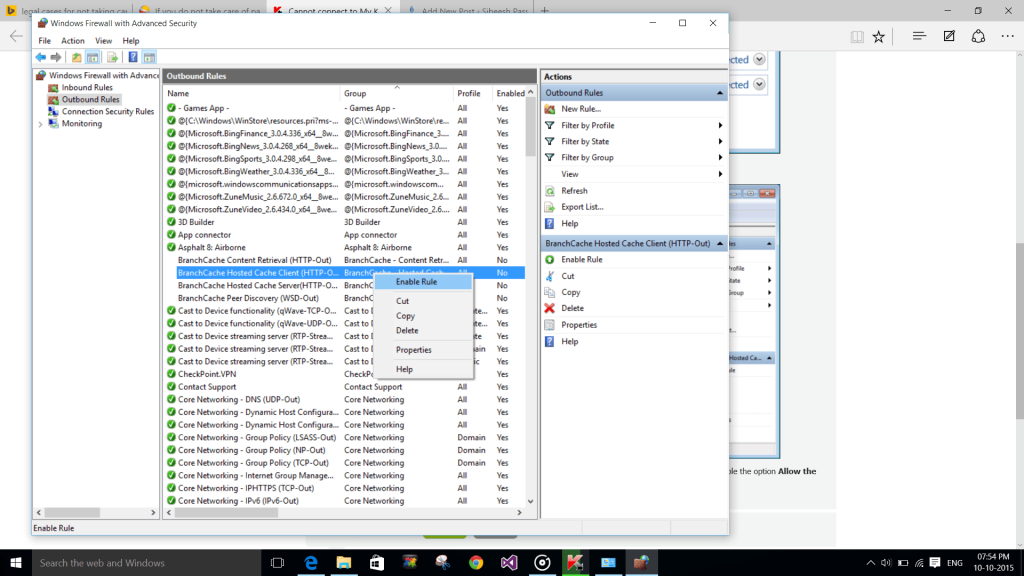Image resolution: width=1024 pixels, height=576 pixels.
Task: Collapse the BranchCache Hosted Cache Client actions section
Action: (x=720, y=244)
